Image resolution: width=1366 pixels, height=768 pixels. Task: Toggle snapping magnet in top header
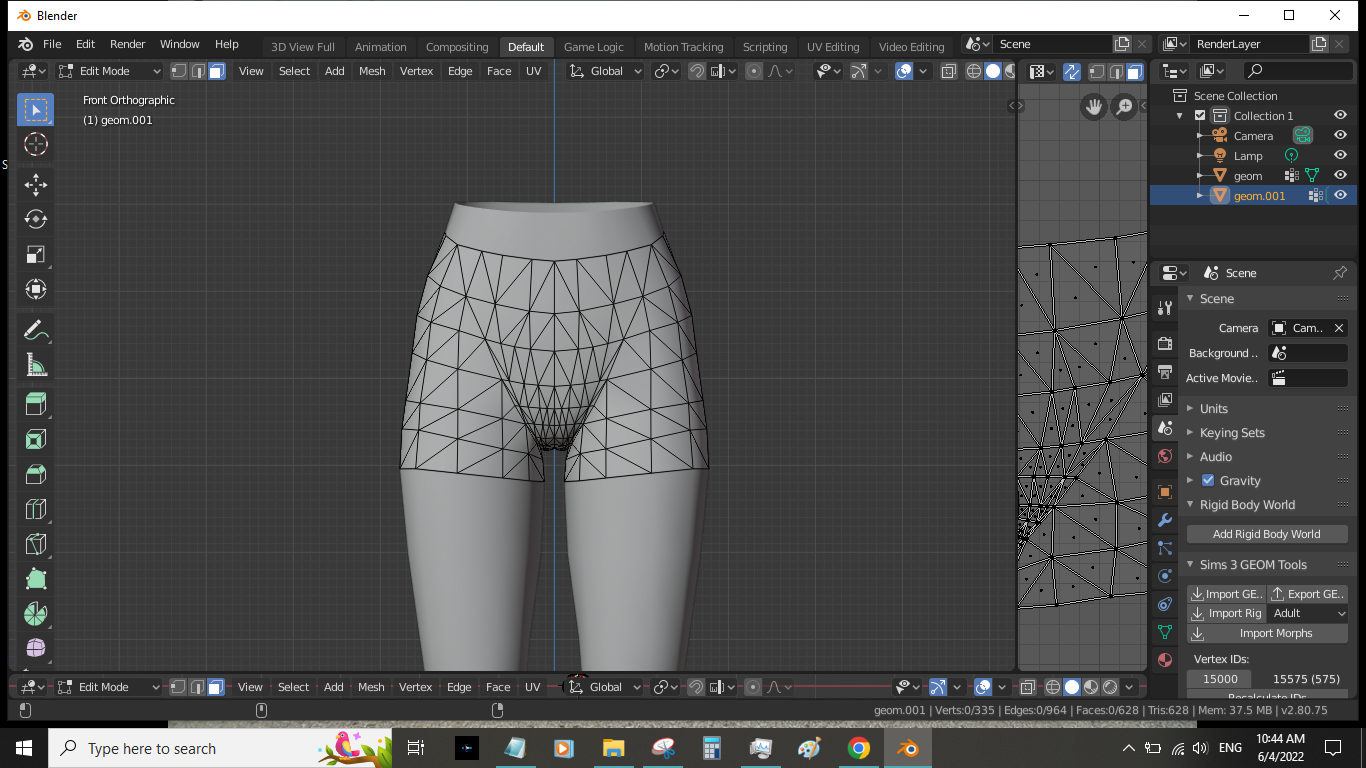(x=696, y=71)
